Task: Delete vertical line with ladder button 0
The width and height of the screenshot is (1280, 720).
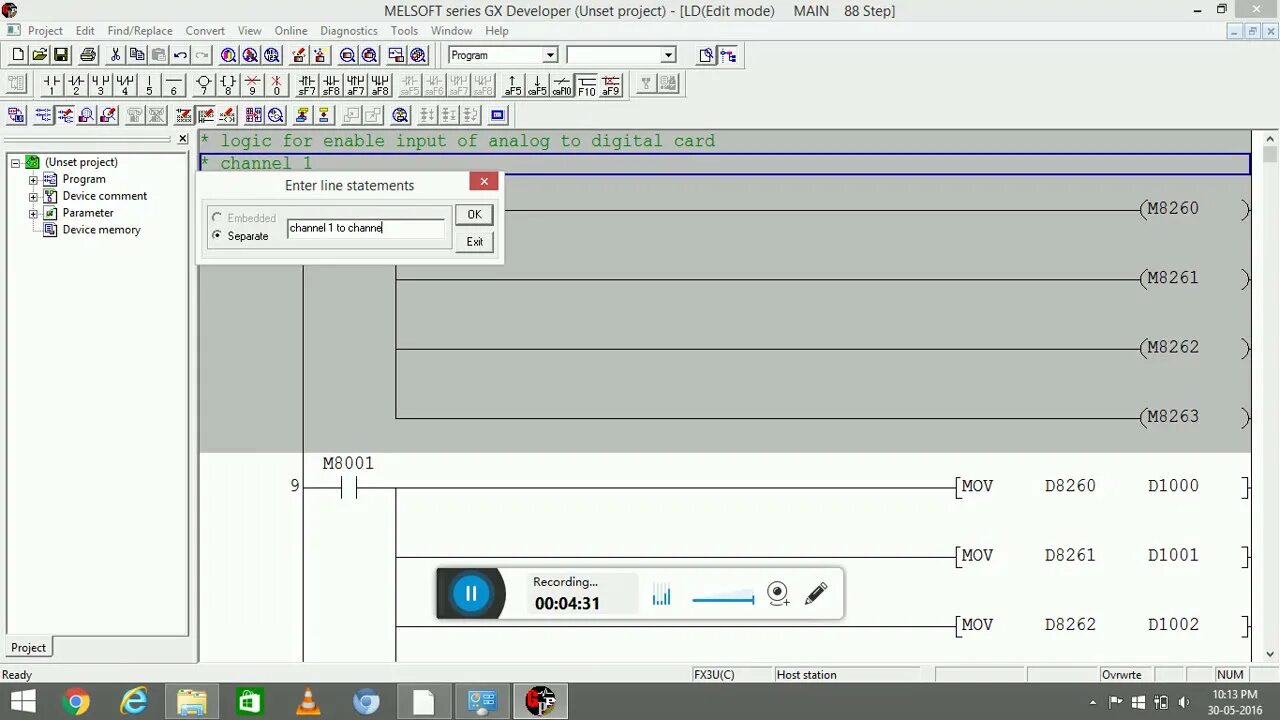Action: [x=277, y=85]
